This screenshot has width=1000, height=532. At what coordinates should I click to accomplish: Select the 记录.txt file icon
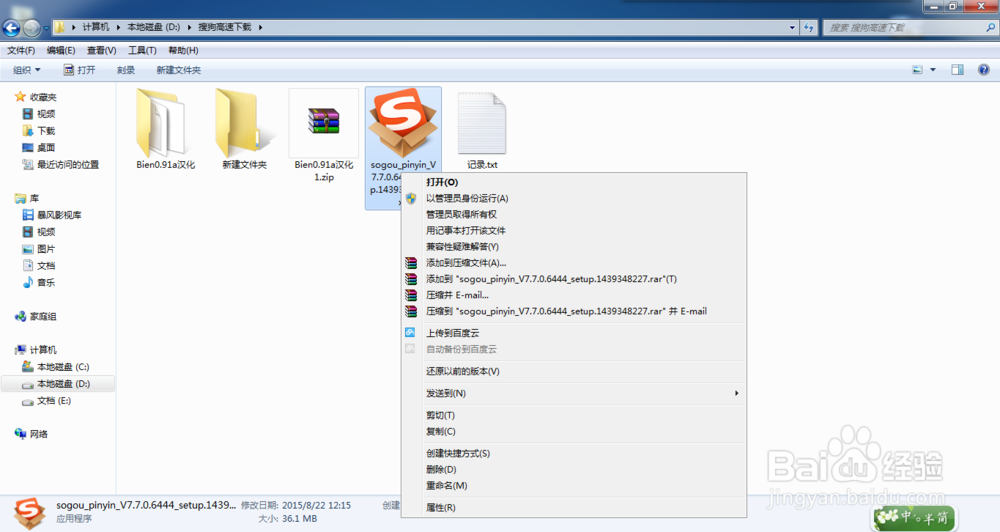(x=482, y=123)
